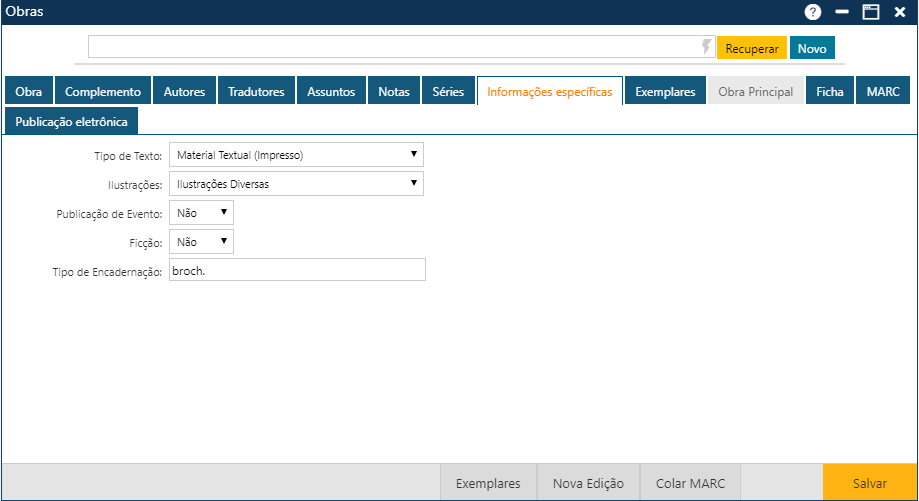The width and height of the screenshot is (919, 501).
Task: Switch to the Autores tab
Action: 184,91
